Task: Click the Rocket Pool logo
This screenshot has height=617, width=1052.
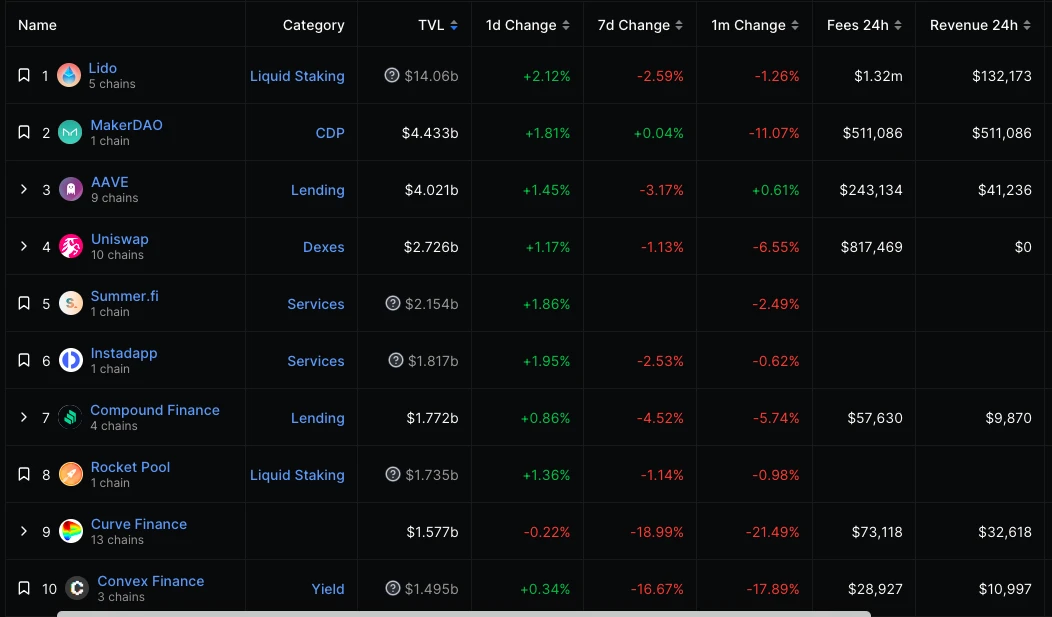Action: click(68, 474)
